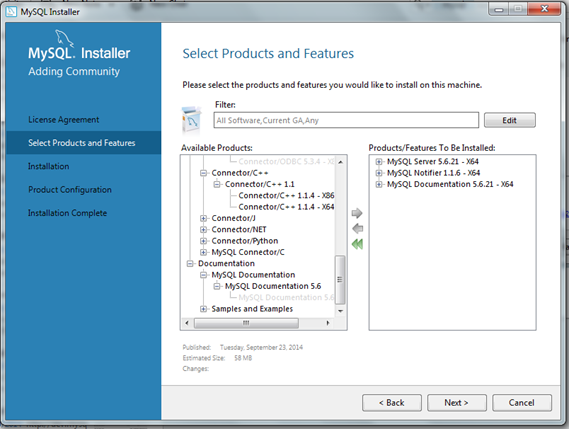
Task: Click the Edit filter button
Action: pyautogui.click(x=509, y=120)
